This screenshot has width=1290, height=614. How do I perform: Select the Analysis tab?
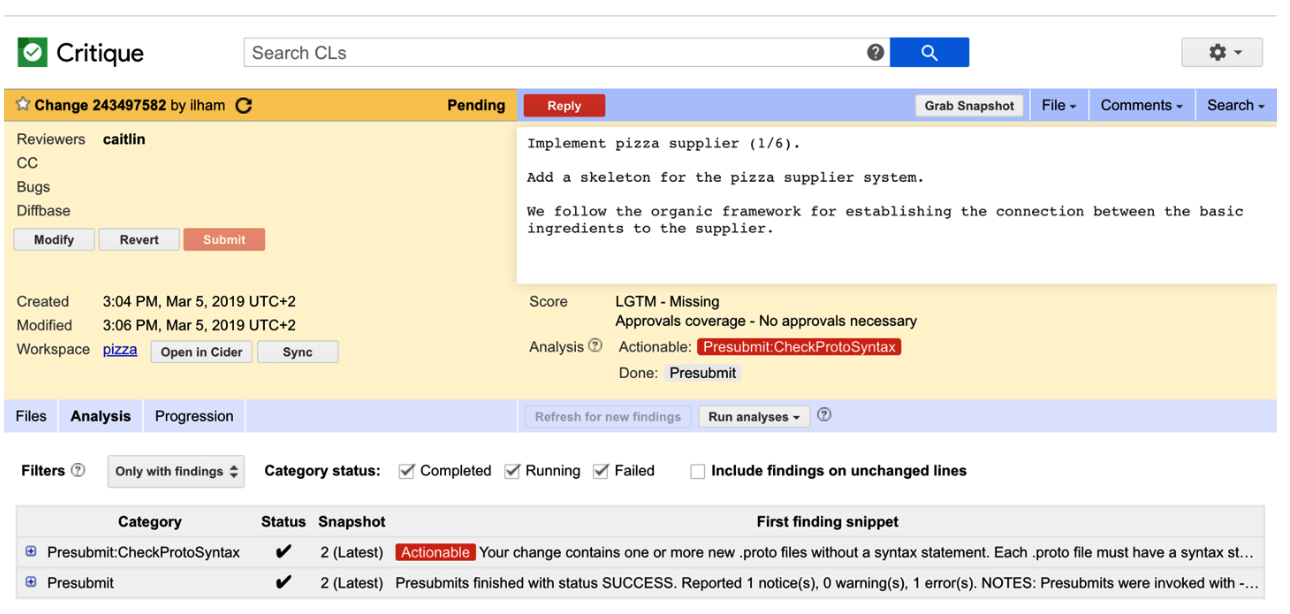click(100, 416)
